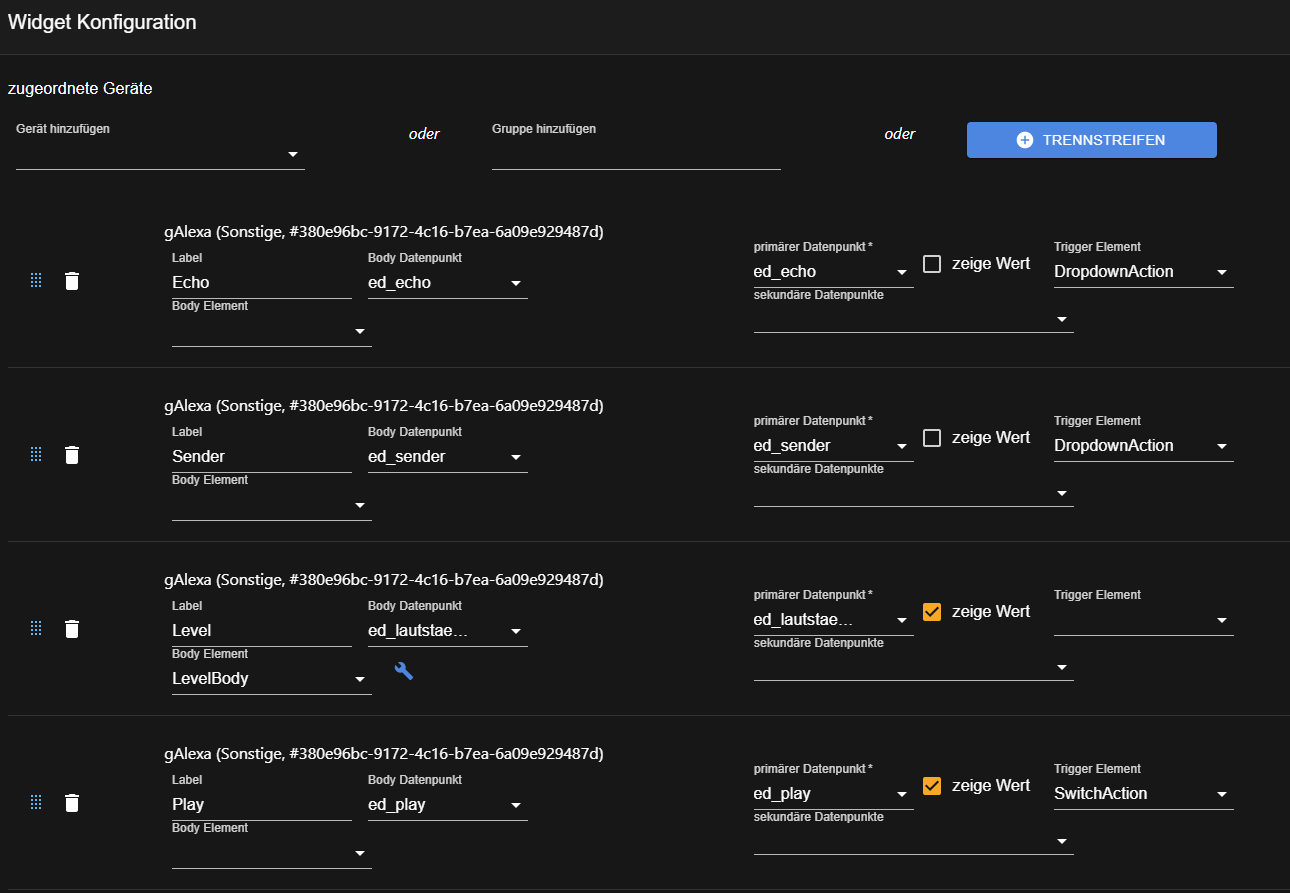Click the 'Widget Konfiguration' heading

tap(102, 22)
